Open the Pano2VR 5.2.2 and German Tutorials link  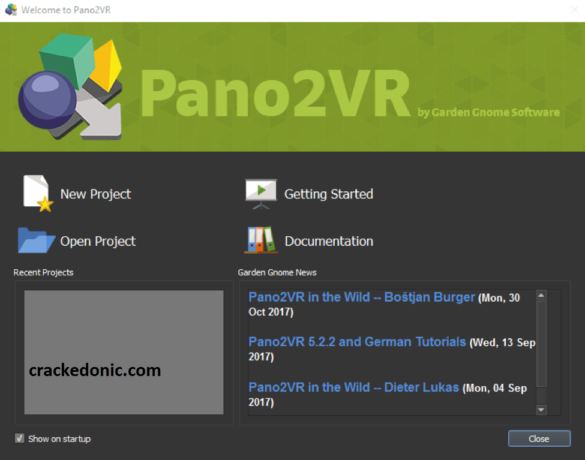(x=357, y=342)
